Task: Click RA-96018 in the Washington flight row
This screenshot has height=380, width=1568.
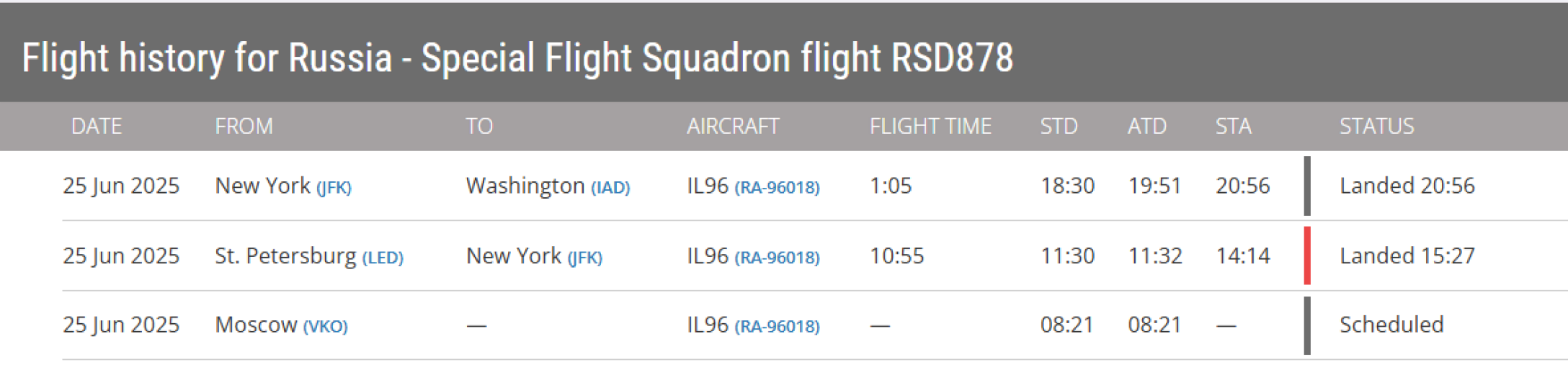Action: tap(777, 187)
